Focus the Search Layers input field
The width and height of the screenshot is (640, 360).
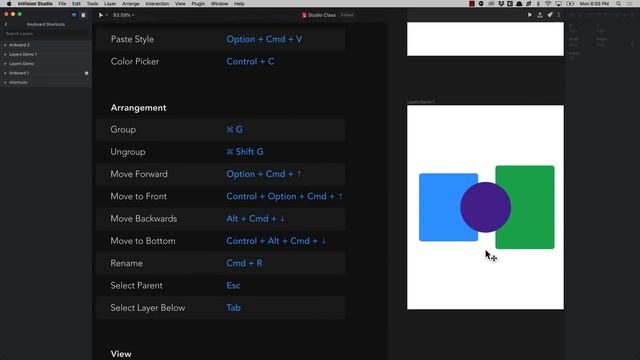46,33
